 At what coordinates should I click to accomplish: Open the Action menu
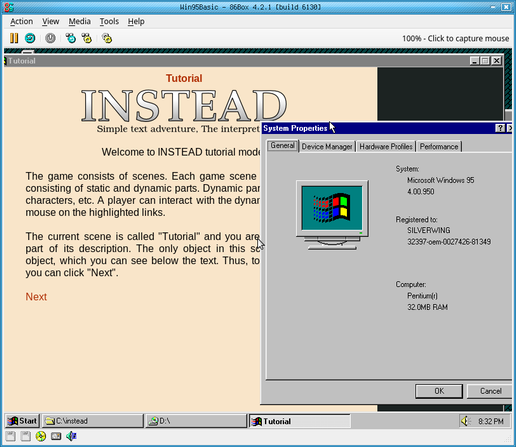[x=21, y=21]
